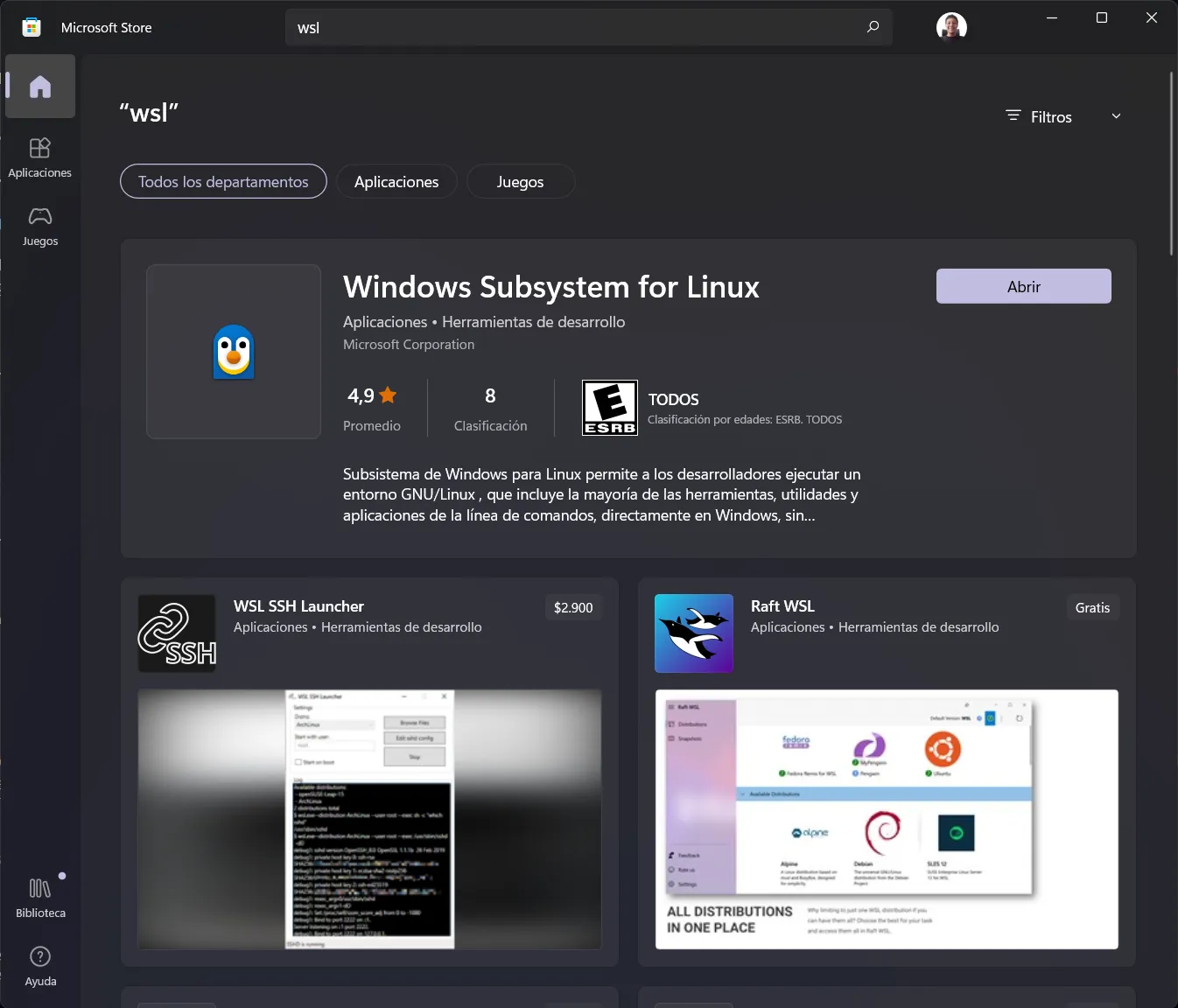Viewport: 1178px width, 1008px height.
Task: Select Todos los departamentos filter
Action: click(223, 181)
